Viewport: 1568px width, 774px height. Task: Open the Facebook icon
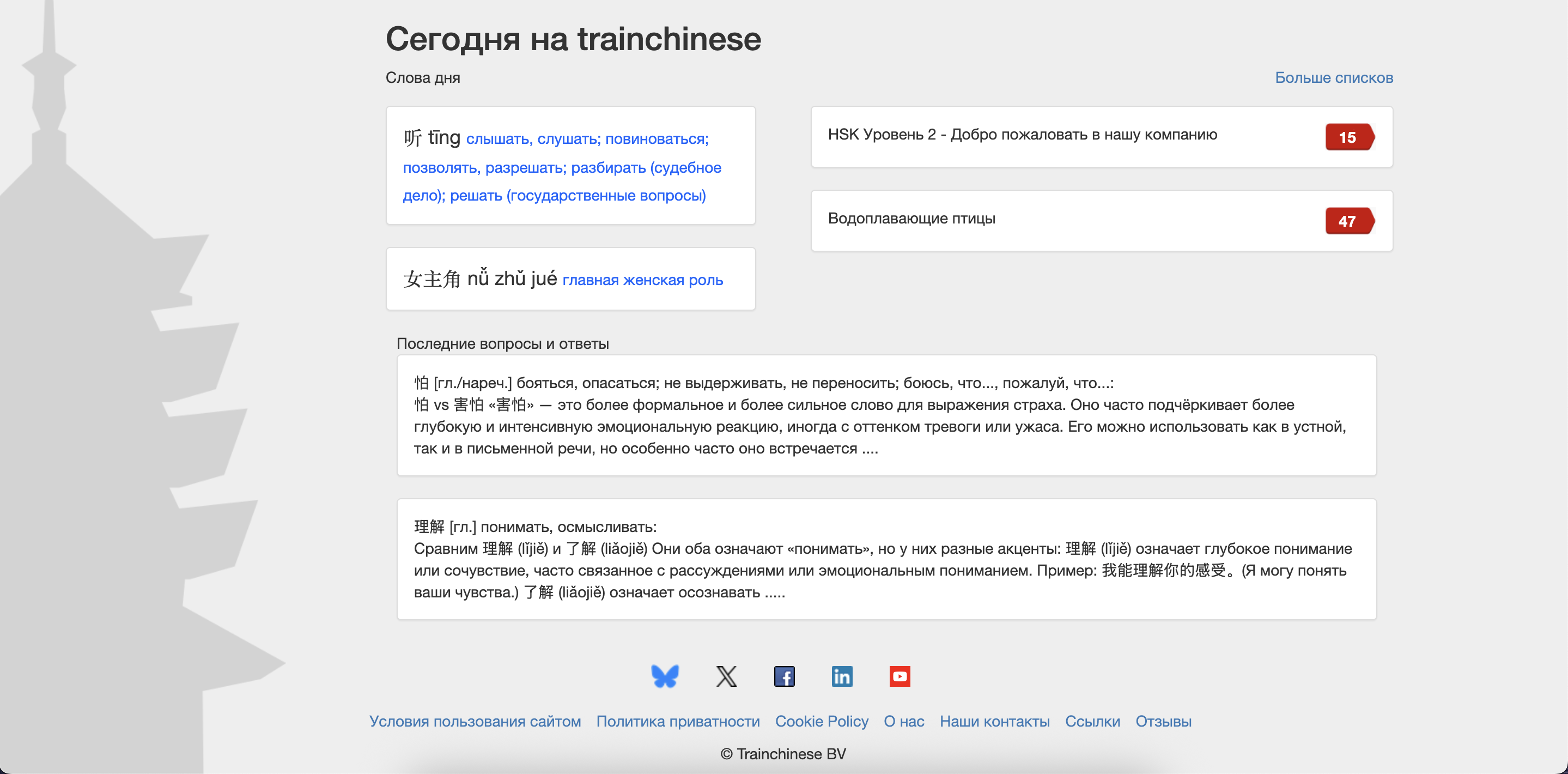[784, 676]
